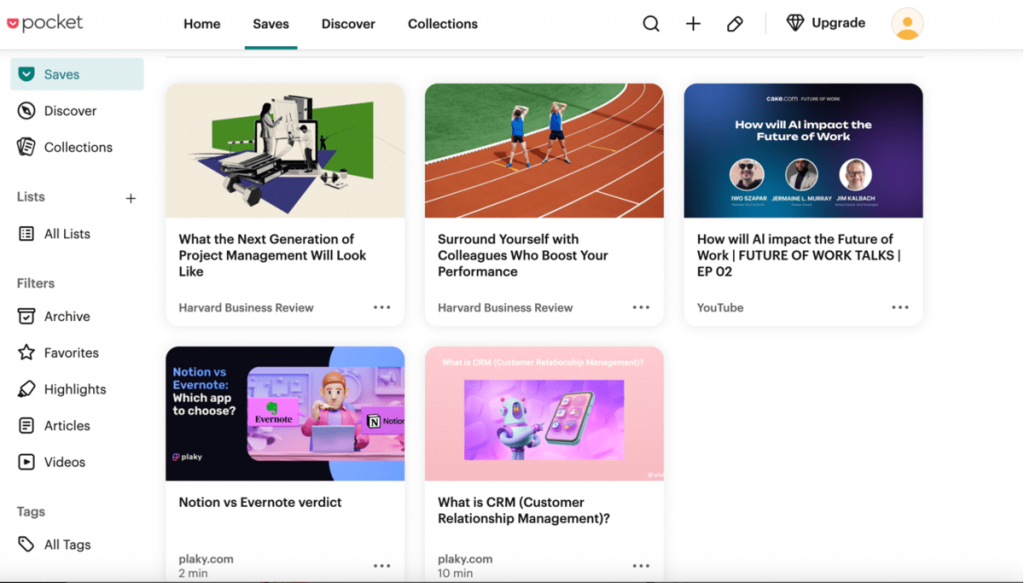Open the Notion vs Evernote verdict article
Image resolution: width=1024 pixels, height=583 pixels.
coord(260,502)
